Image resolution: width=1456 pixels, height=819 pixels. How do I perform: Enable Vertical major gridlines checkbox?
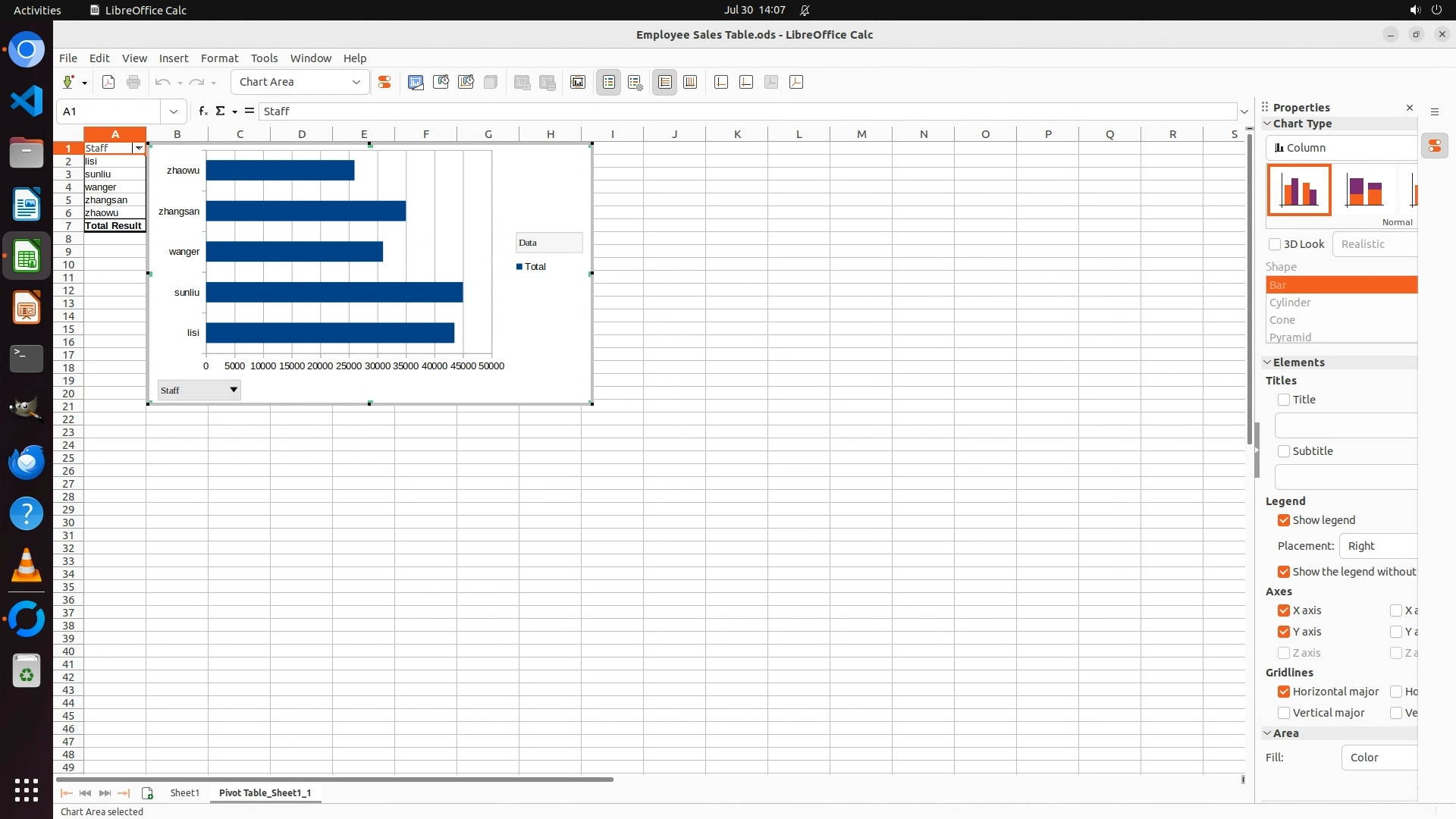(x=1284, y=713)
